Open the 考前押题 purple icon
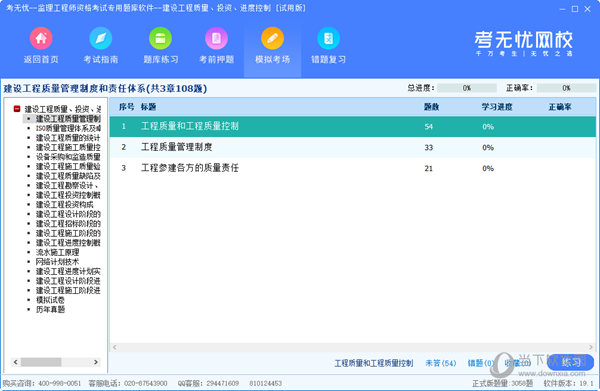This screenshot has height=391, width=600. point(217,38)
